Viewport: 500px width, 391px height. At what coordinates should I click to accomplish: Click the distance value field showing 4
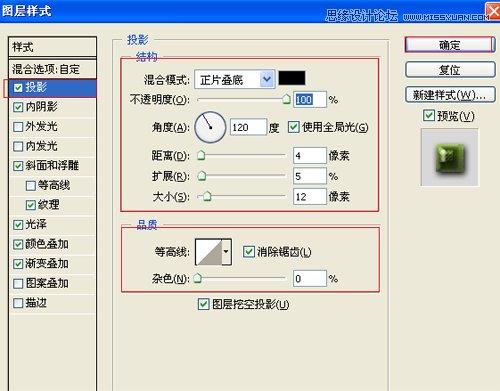click(x=310, y=155)
